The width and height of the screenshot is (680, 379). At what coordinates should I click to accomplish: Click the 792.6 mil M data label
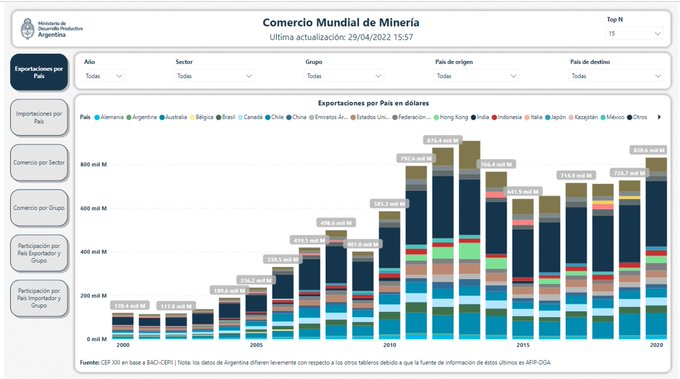point(416,158)
